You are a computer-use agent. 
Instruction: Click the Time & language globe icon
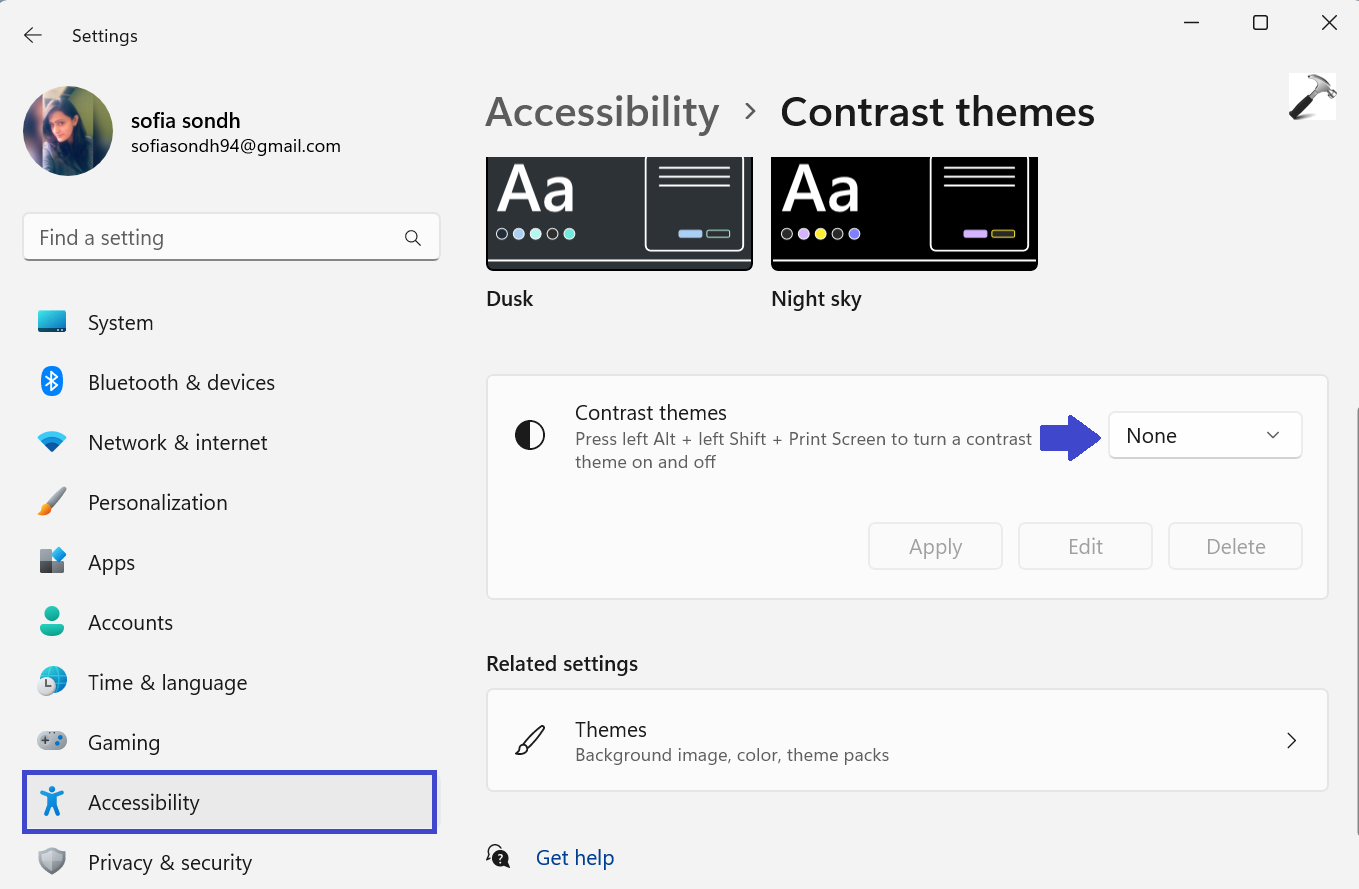pos(52,682)
